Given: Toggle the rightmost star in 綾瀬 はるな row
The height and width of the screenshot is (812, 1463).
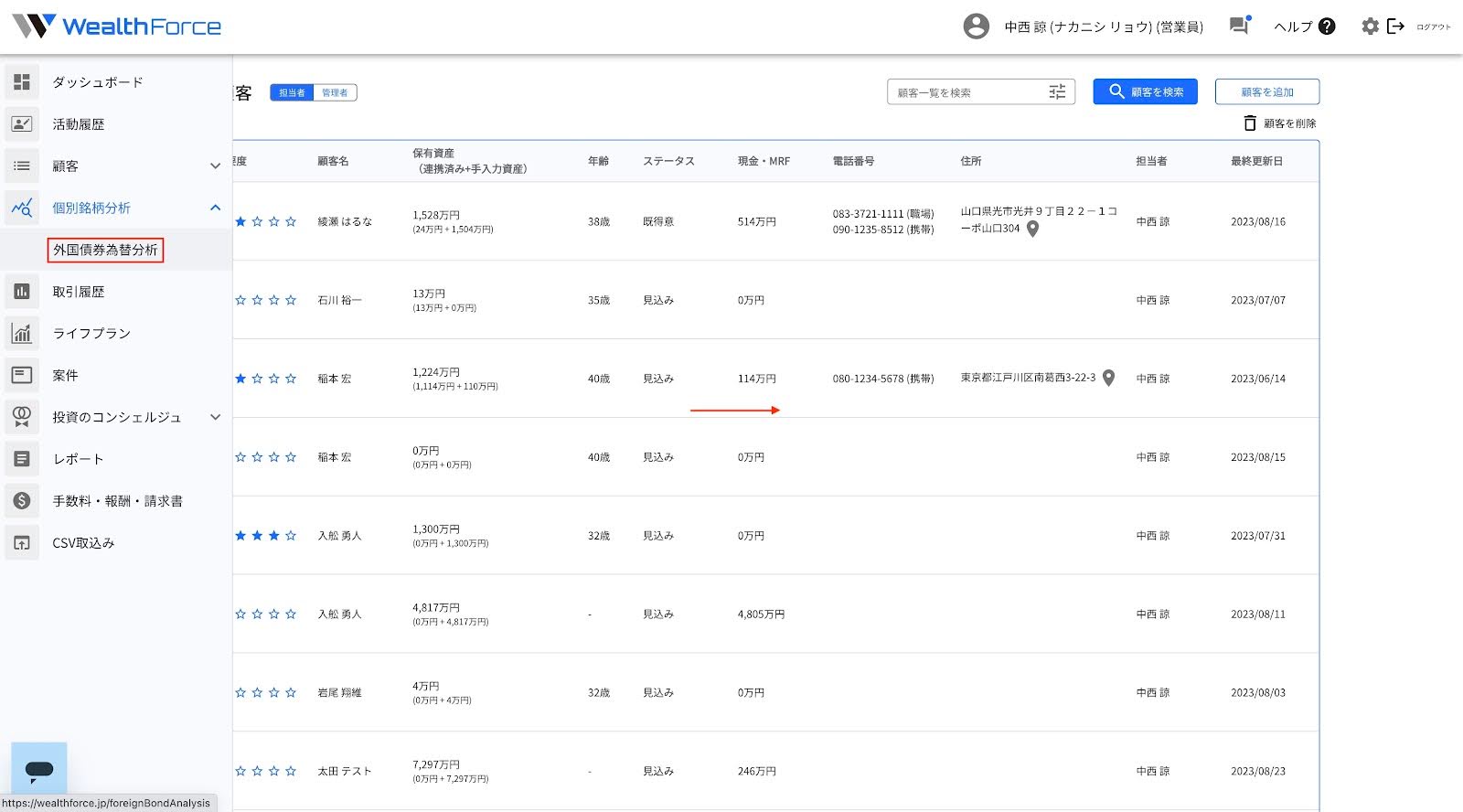Looking at the screenshot, I should 291,221.
